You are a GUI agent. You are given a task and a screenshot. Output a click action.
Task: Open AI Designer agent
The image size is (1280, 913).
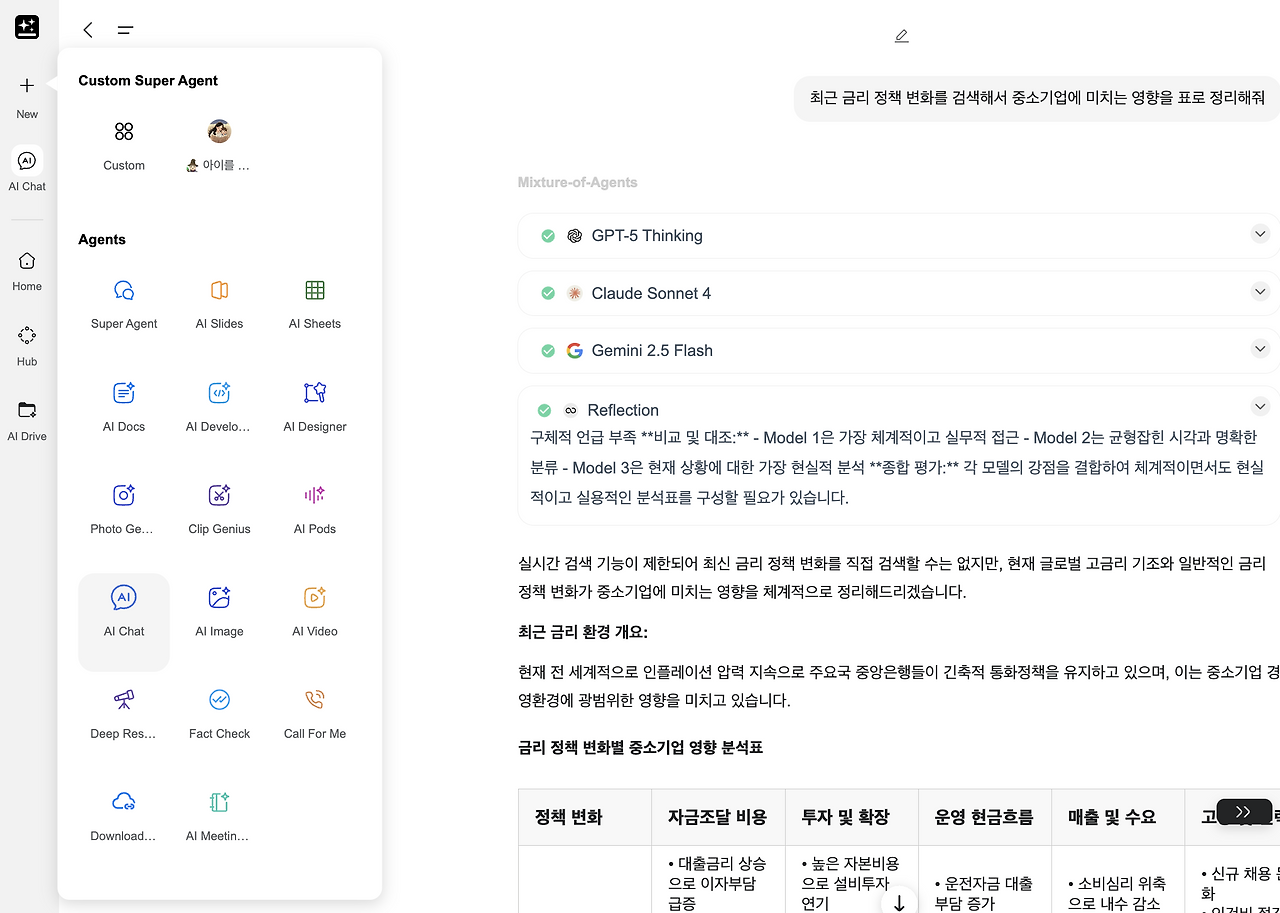click(x=315, y=407)
